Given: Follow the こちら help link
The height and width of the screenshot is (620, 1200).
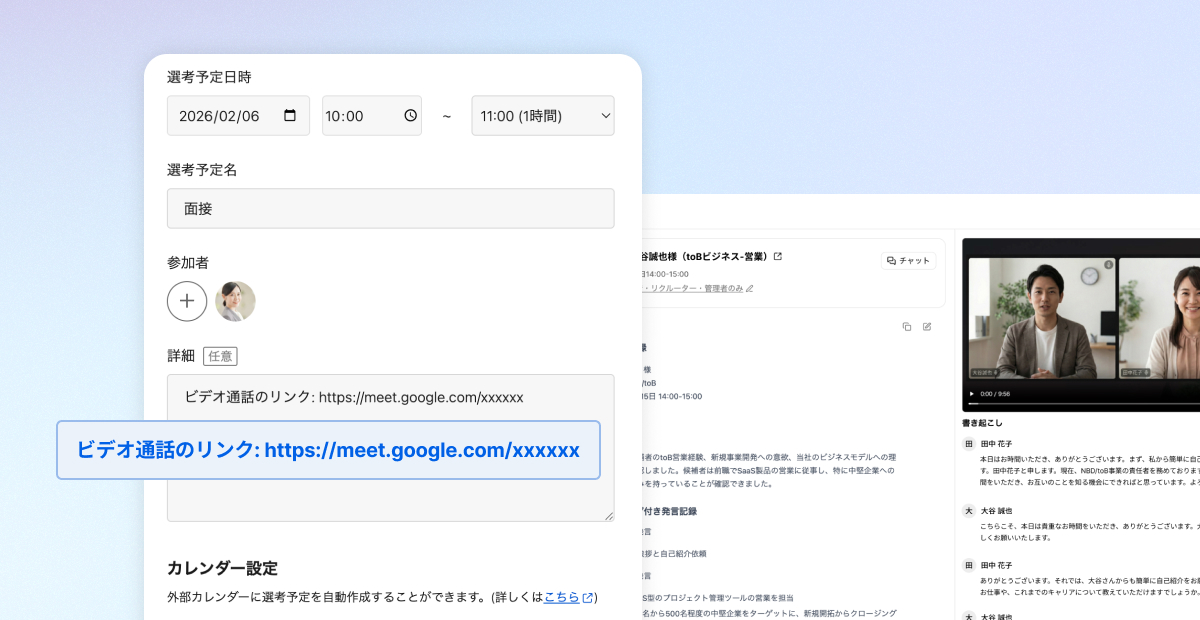Looking at the screenshot, I should [562, 597].
